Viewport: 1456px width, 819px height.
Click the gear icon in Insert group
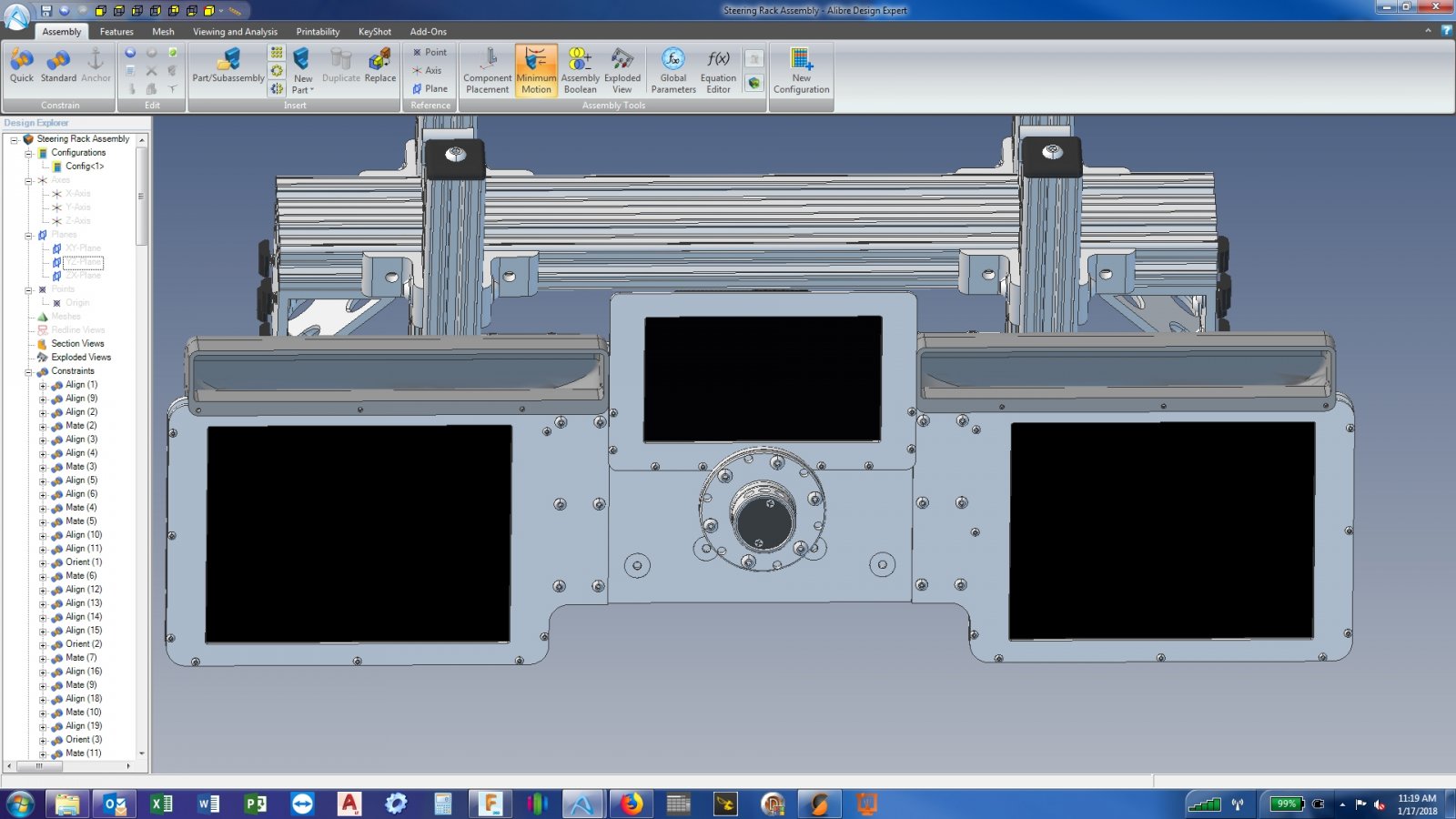coord(277,71)
